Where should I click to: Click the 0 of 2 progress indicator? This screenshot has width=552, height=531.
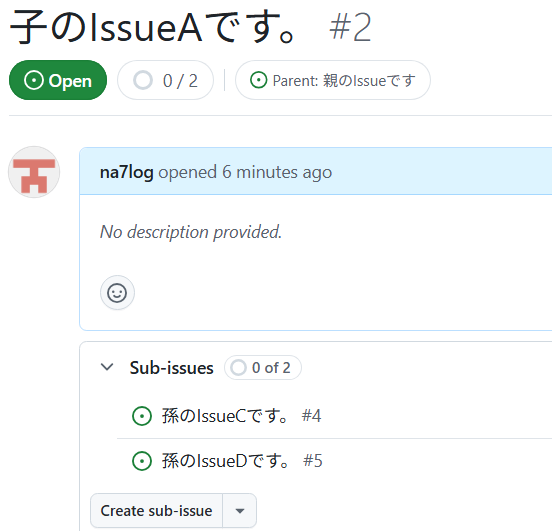click(x=263, y=368)
